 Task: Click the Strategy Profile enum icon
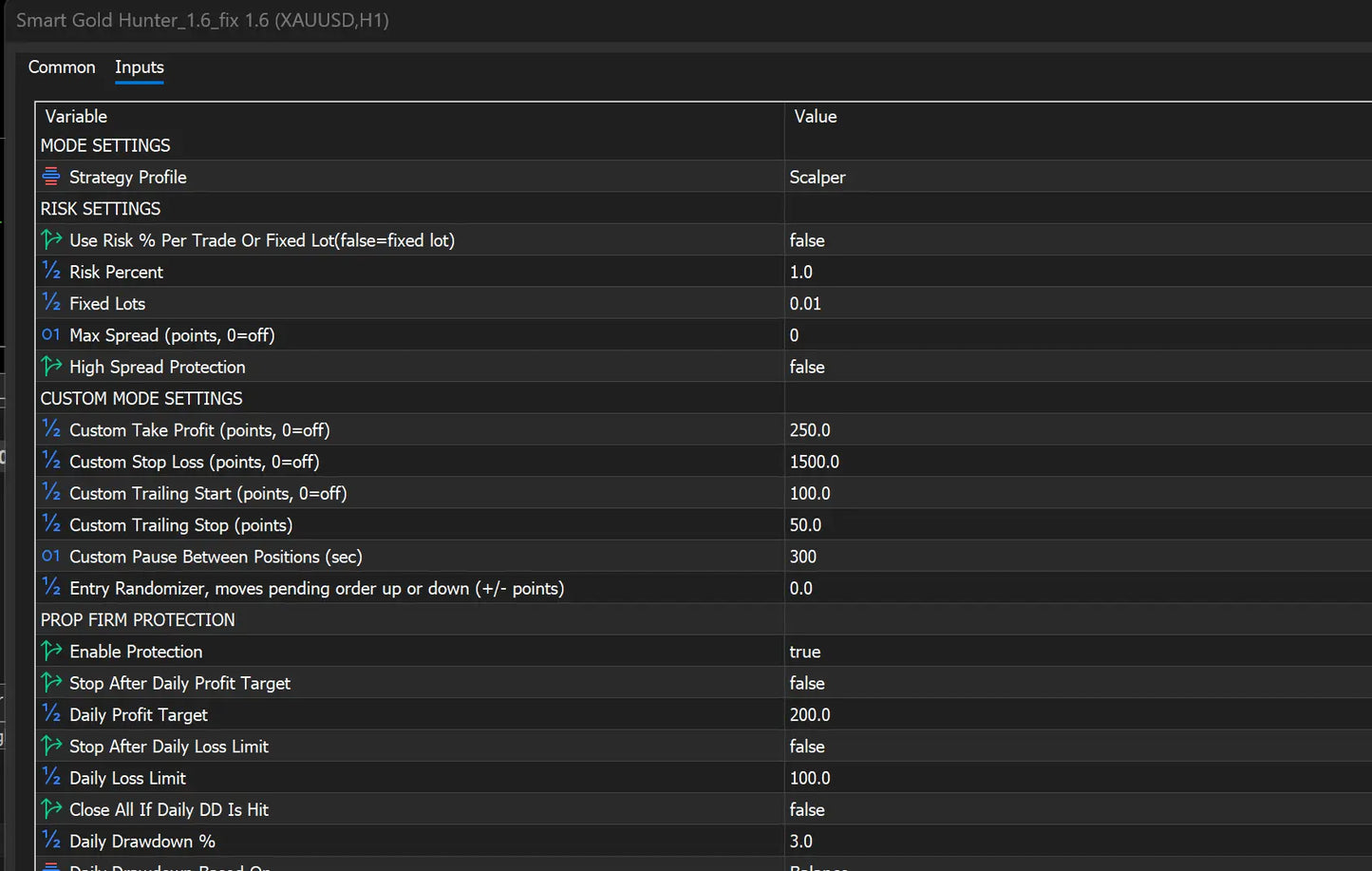pos(51,177)
